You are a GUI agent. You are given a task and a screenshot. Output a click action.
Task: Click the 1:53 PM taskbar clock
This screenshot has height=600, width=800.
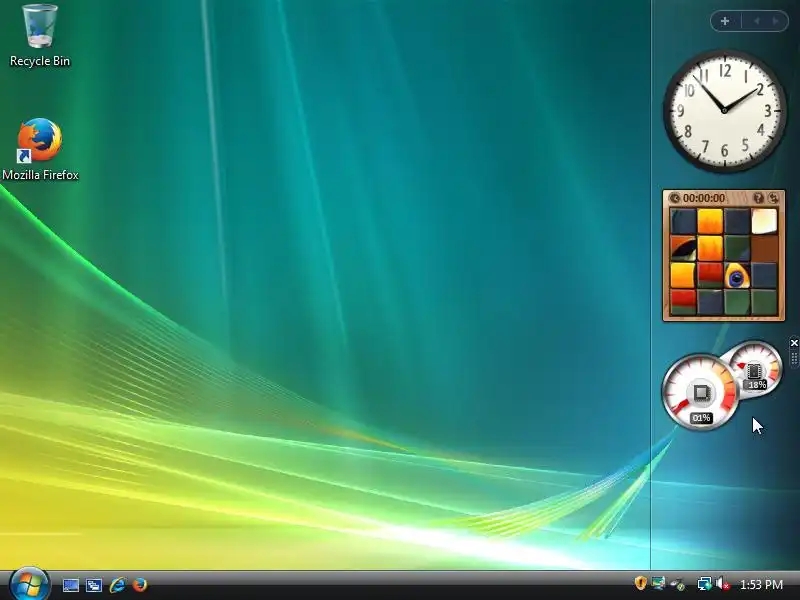click(x=761, y=584)
